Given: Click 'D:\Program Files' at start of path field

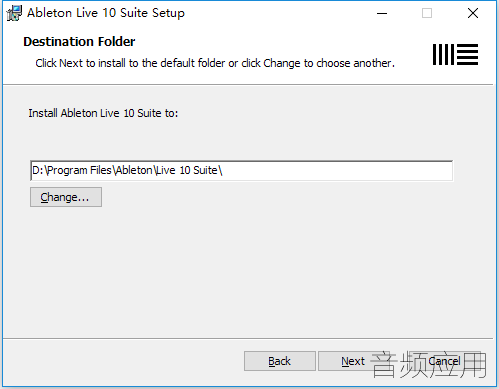Looking at the screenshot, I should pyautogui.click(x=72, y=170).
